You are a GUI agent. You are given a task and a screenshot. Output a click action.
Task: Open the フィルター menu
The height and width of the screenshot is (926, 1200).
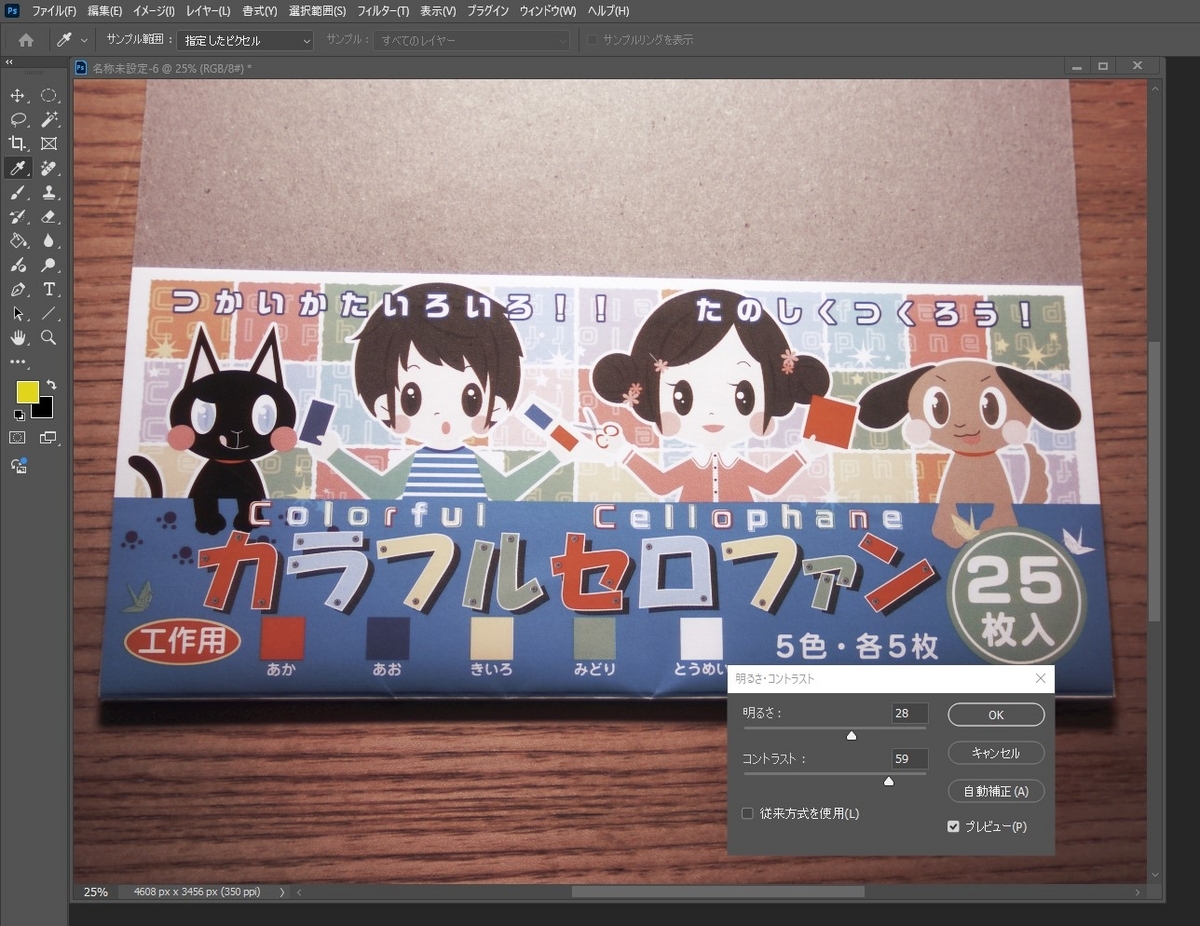(383, 11)
